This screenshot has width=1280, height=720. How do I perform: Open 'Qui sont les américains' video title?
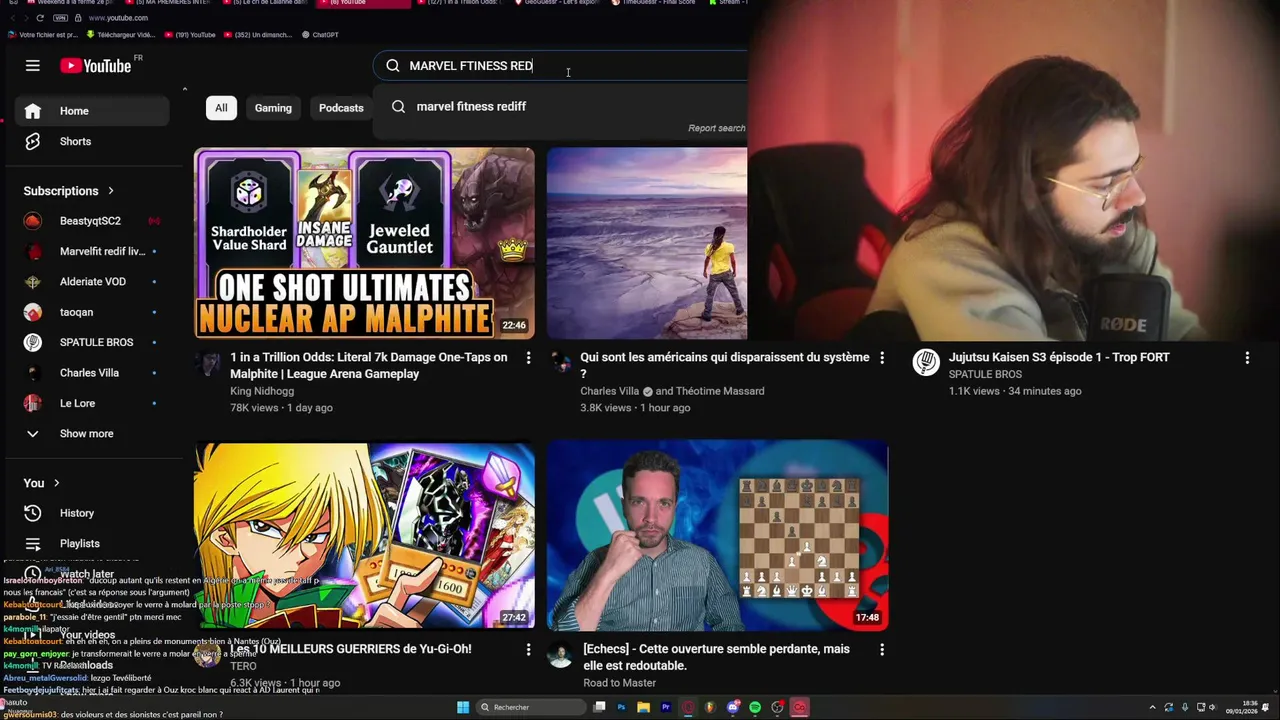point(725,366)
